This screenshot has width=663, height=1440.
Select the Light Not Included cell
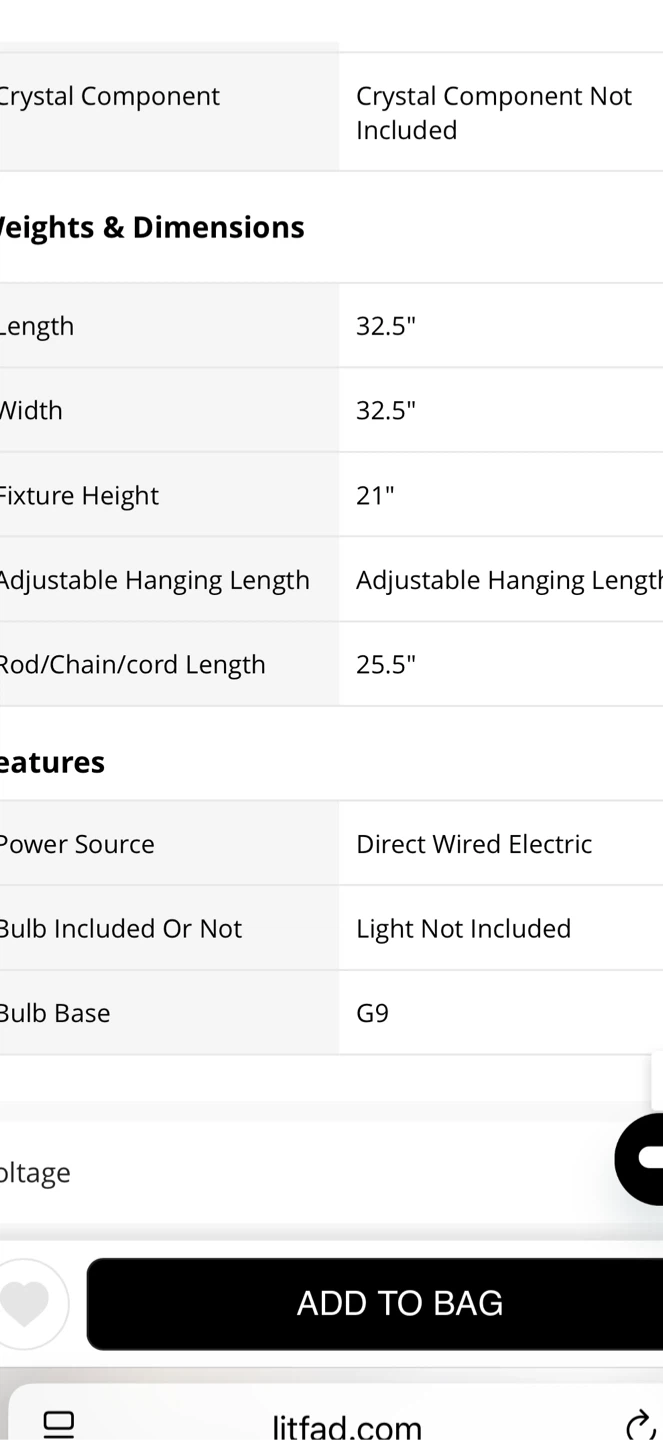point(501,928)
